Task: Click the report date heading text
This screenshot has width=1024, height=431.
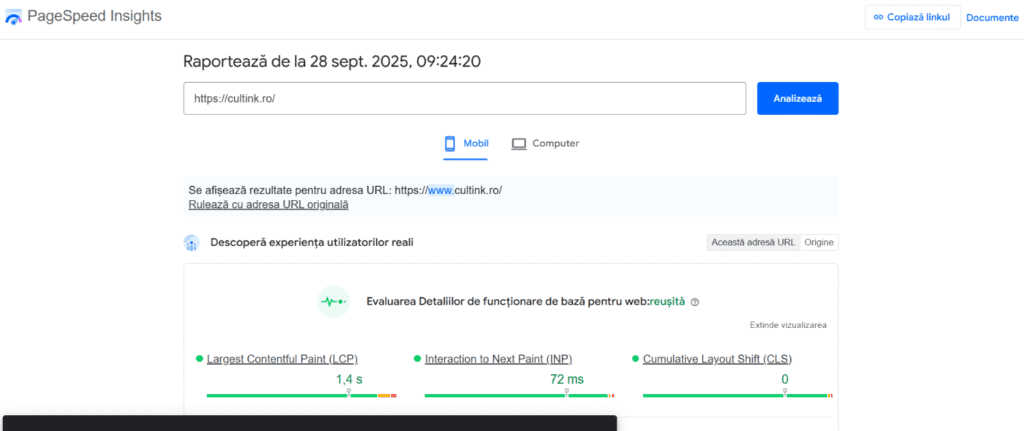Action: pyautogui.click(x=332, y=61)
